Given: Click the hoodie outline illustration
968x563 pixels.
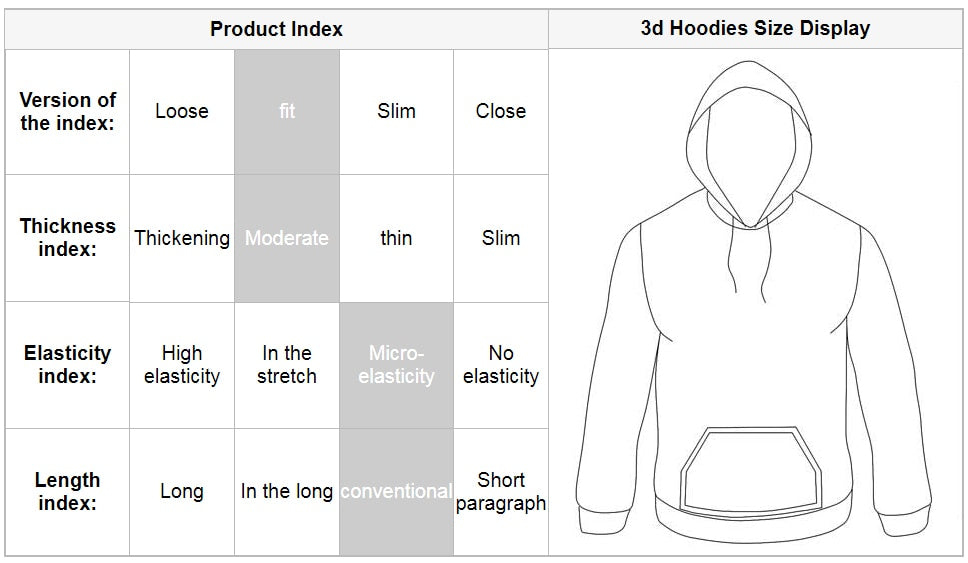Looking at the screenshot, I should (x=753, y=302).
